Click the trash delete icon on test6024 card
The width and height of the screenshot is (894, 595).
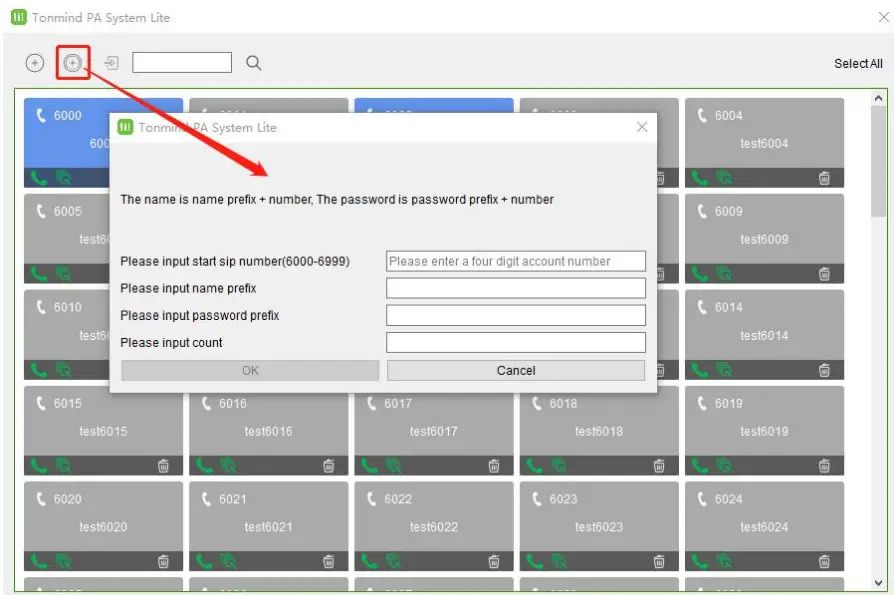(x=824, y=560)
